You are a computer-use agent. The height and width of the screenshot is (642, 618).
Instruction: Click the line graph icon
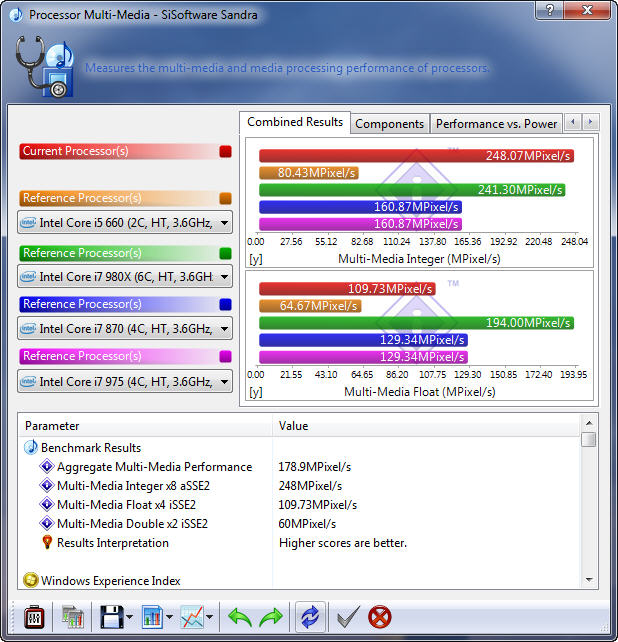[192, 617]
